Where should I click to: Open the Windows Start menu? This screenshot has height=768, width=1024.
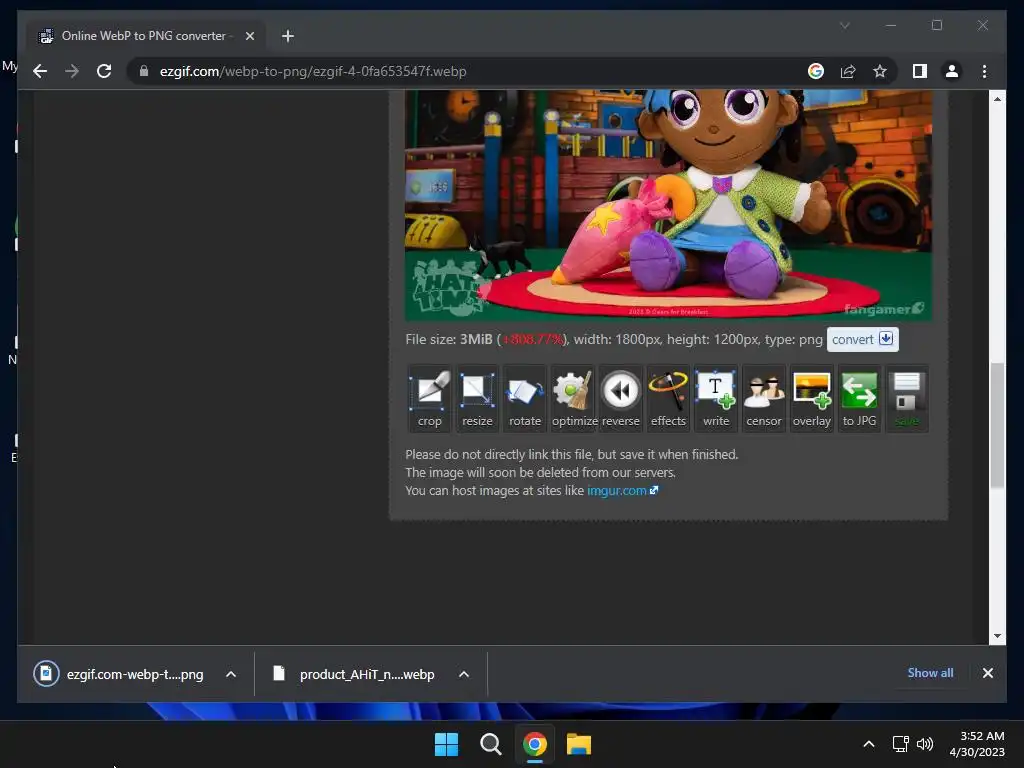(x=447, y=744)
